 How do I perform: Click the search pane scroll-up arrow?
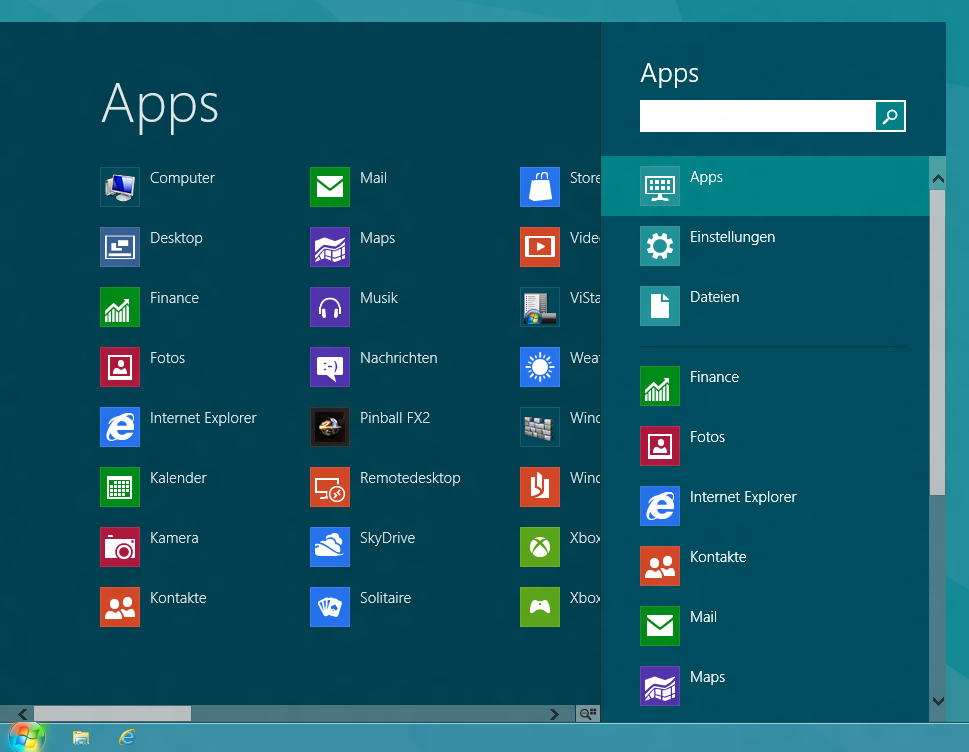pos(937,179)
